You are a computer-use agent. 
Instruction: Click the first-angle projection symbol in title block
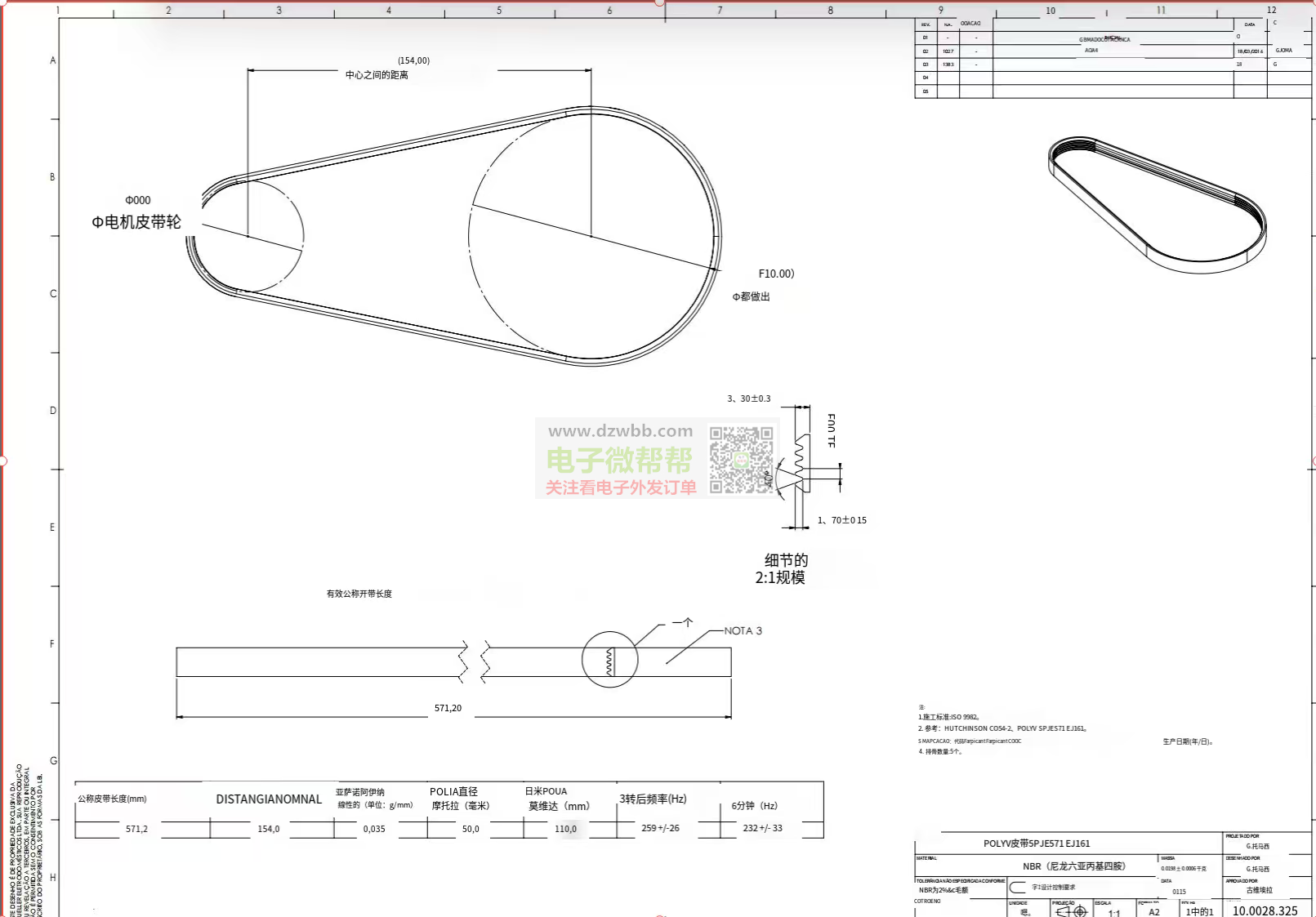(x=1071, y=911)
